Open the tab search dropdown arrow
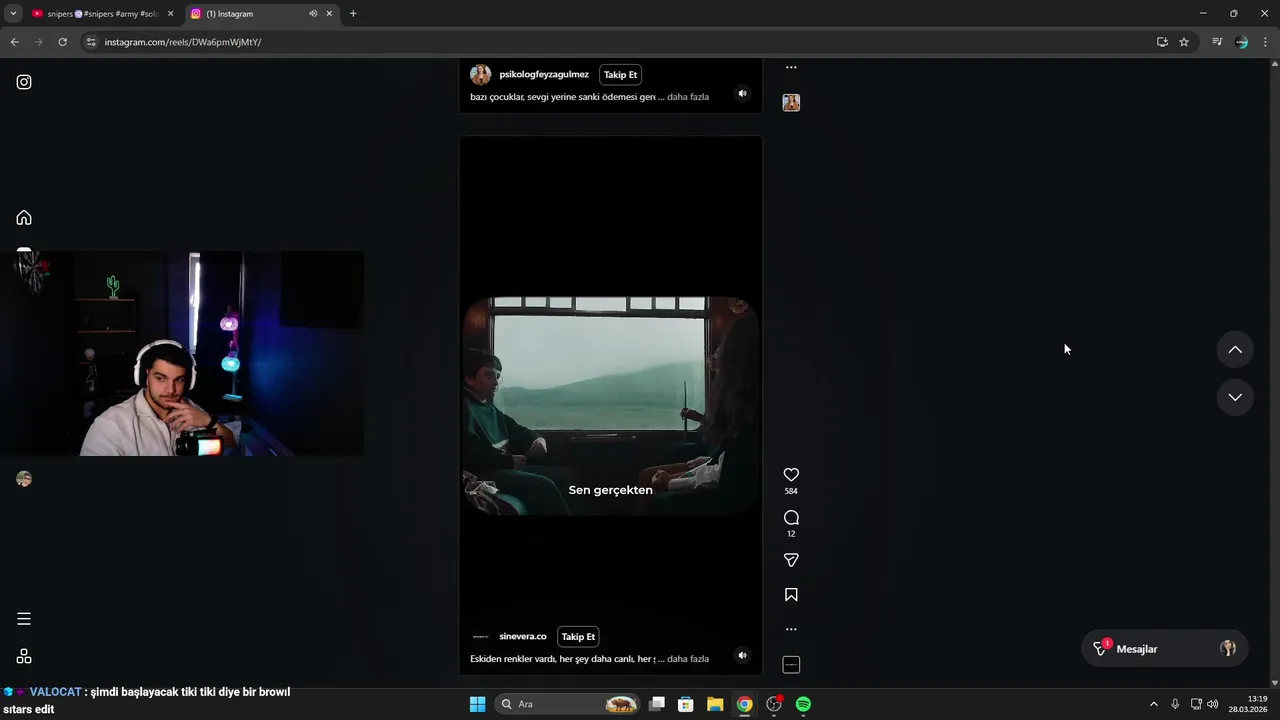The height and width of the screenshot is (720, 1280). click(13, 14)
